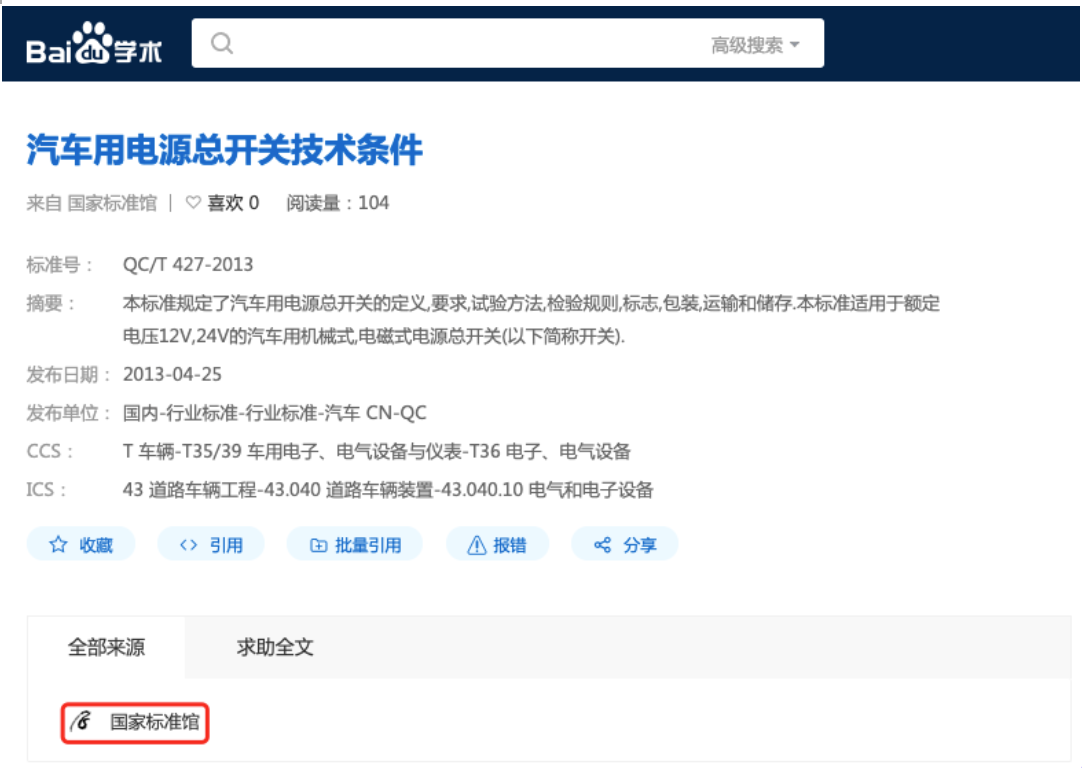Click the 引用 cite code-bracket button

point(211,545)
